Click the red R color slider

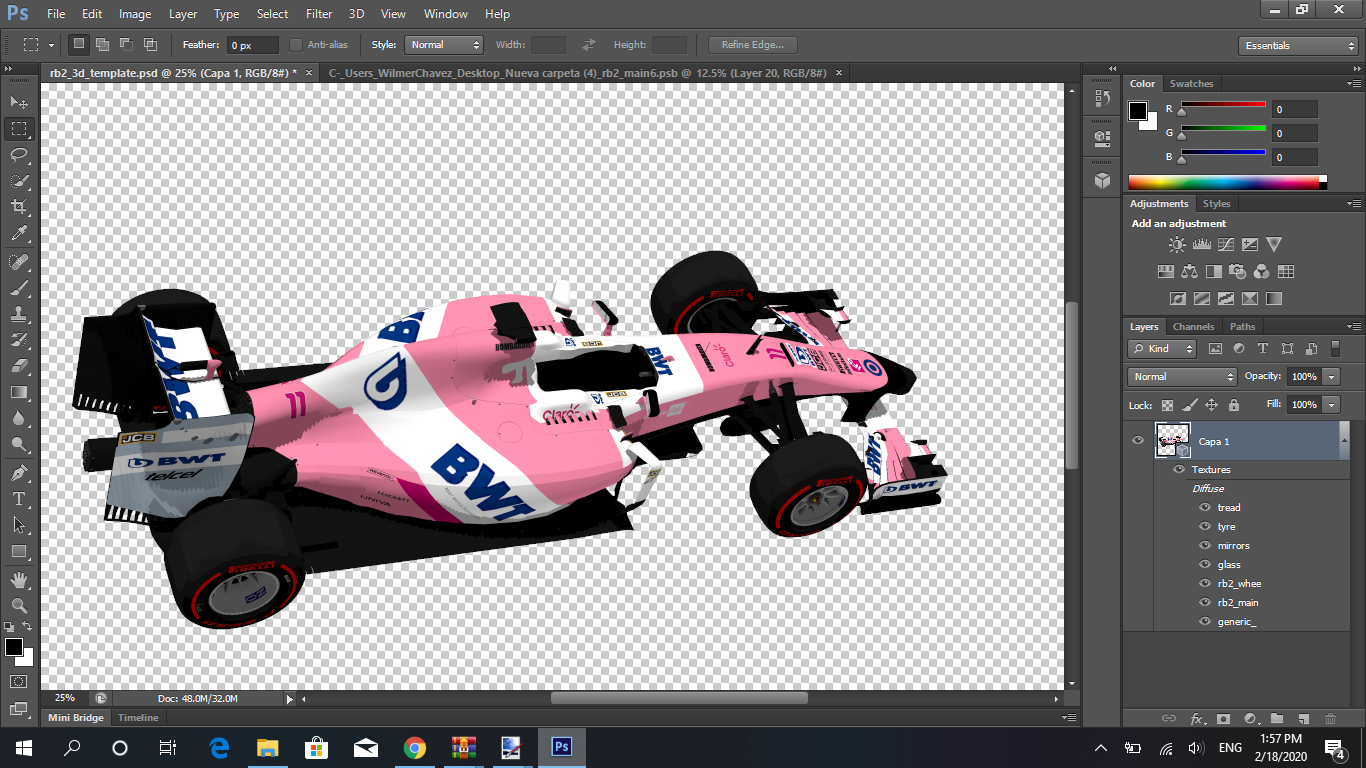pyautogui.click(x=1223, y=105)
